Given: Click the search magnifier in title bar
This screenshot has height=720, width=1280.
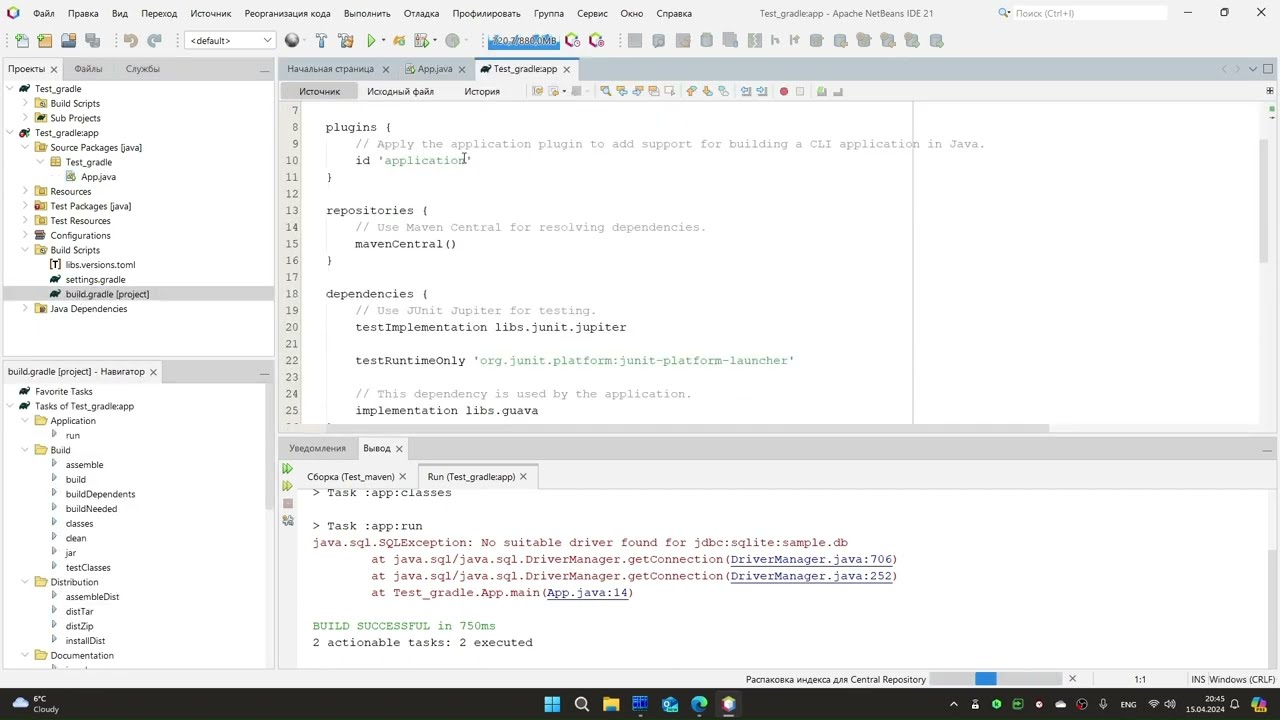Looking at the screenshot, I should [1004, 13].
